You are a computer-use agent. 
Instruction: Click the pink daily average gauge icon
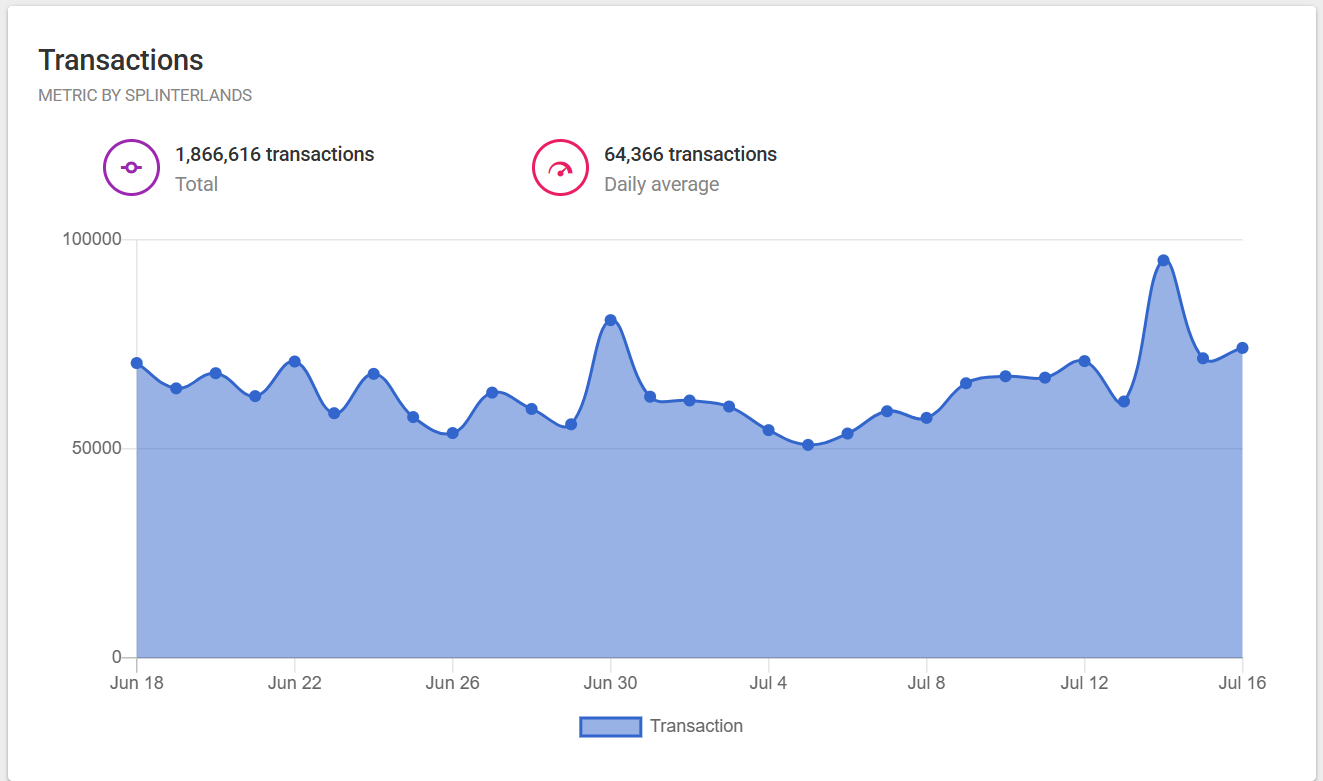pyautogui.click(x=560, y=168)
